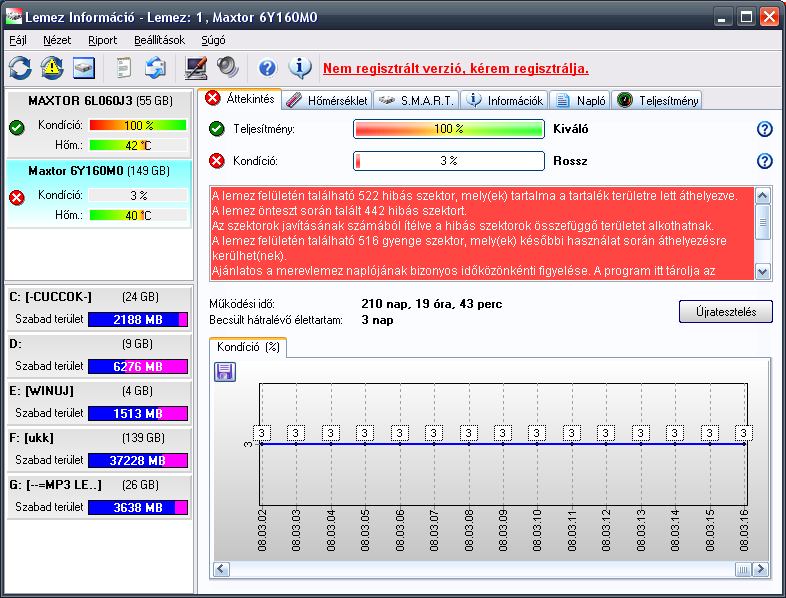The width and height of the screenshot is (786, 598).
Task: Select partition G: [--=MP3 LE..]
Action: pyautogui.click(x=99, y=496)
